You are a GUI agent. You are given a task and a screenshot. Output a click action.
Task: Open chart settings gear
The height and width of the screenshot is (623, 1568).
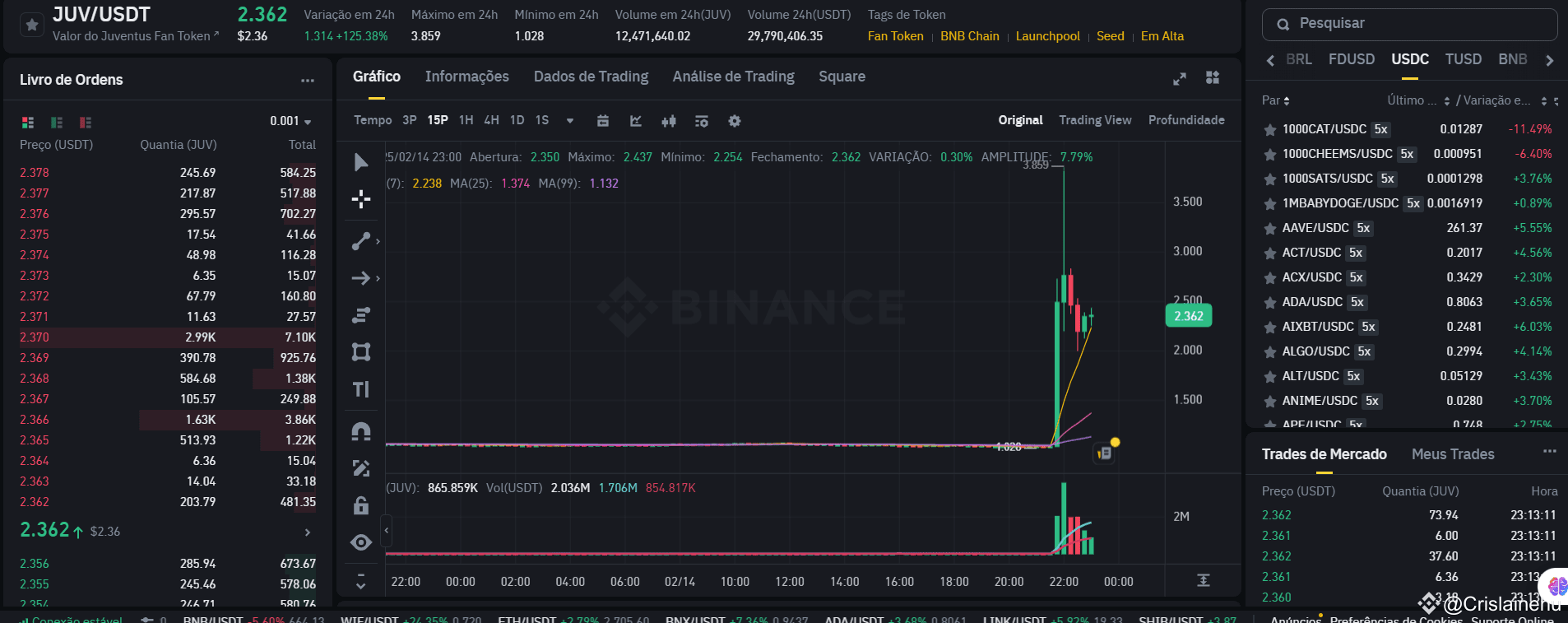tap(735, 121)
